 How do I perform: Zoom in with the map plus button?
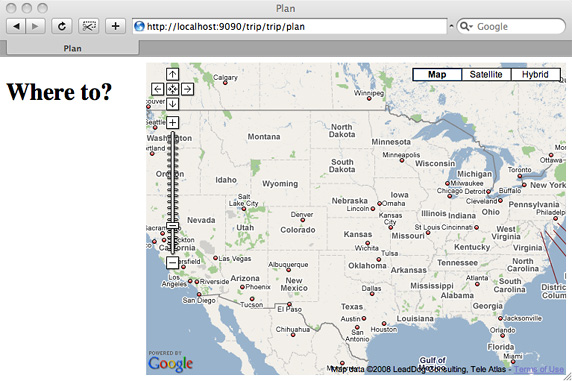[173, 122]
